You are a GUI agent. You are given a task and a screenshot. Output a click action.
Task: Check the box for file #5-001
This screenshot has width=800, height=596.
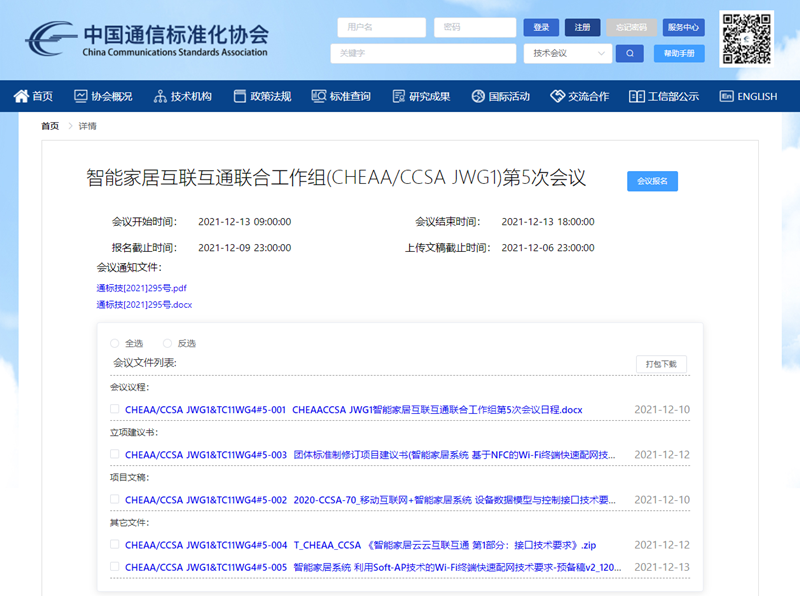point(115,409)
